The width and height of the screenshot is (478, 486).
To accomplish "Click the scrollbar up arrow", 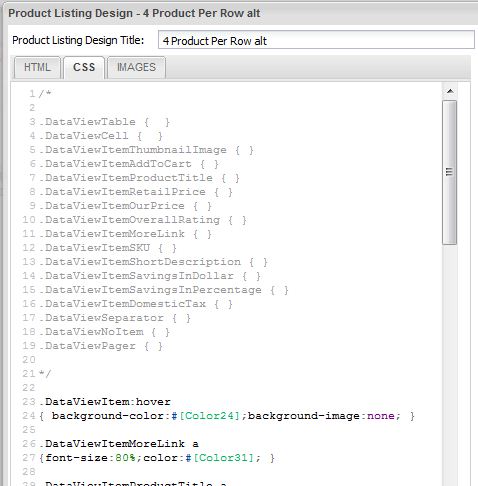I will point(450,91).
